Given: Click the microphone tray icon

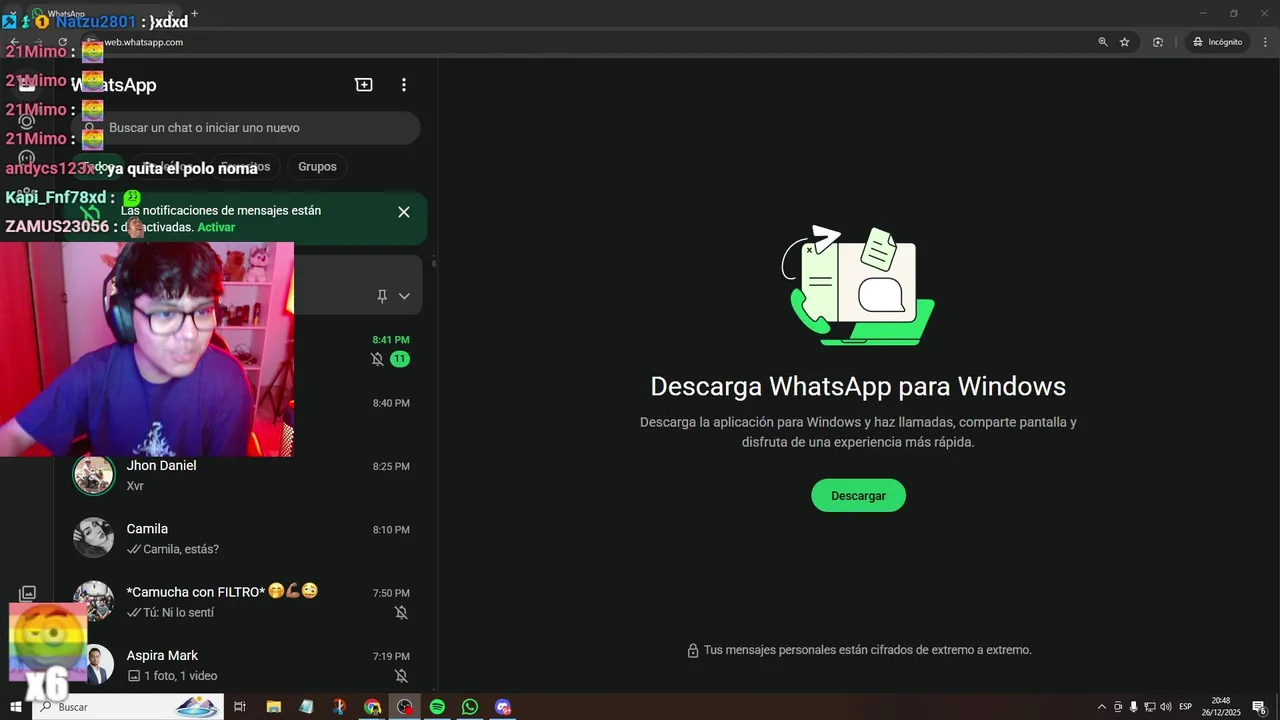Looking at the screenshot, I should 1134,707.
